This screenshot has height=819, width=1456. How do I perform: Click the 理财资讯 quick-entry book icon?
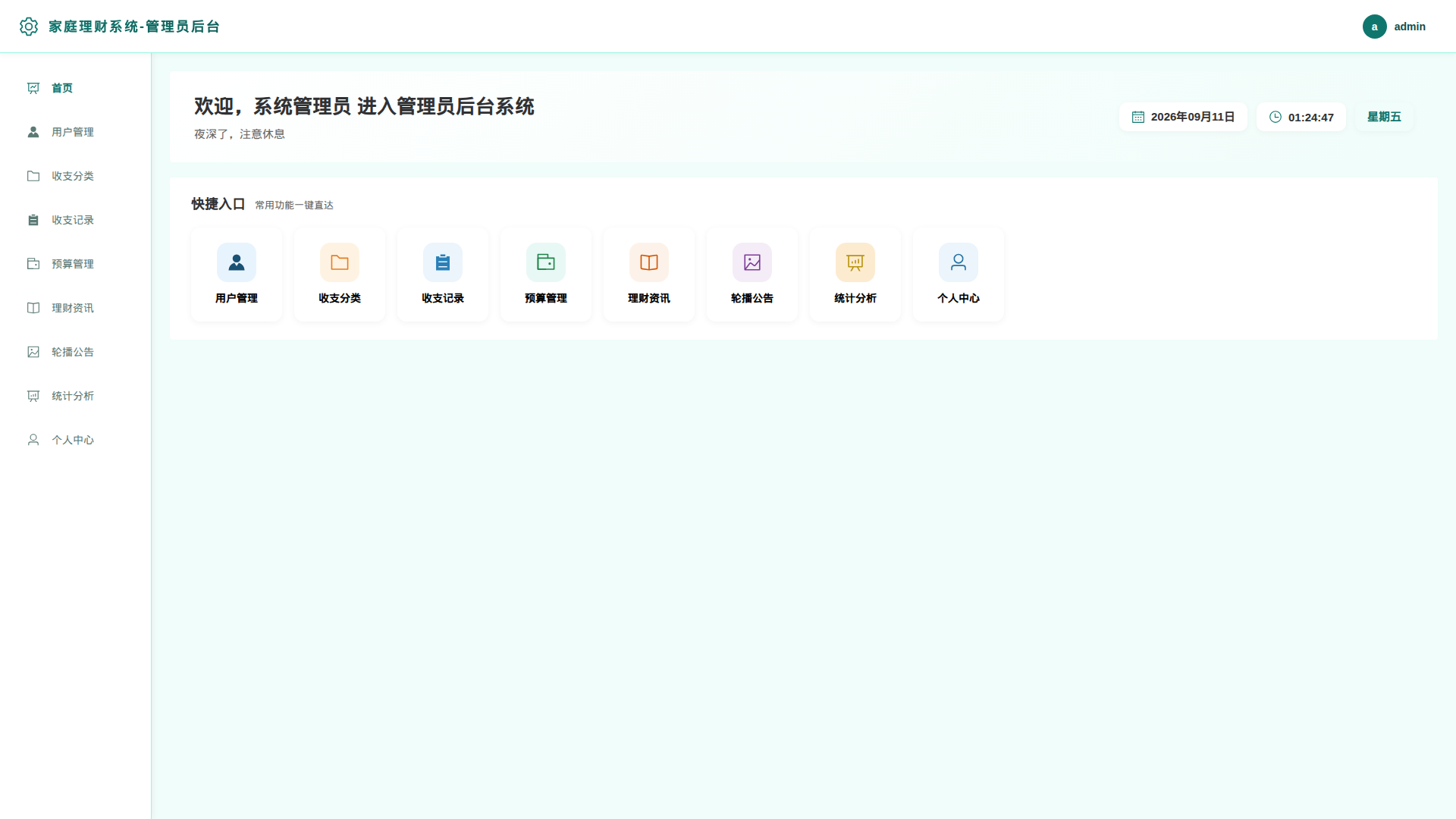(649, 262)
